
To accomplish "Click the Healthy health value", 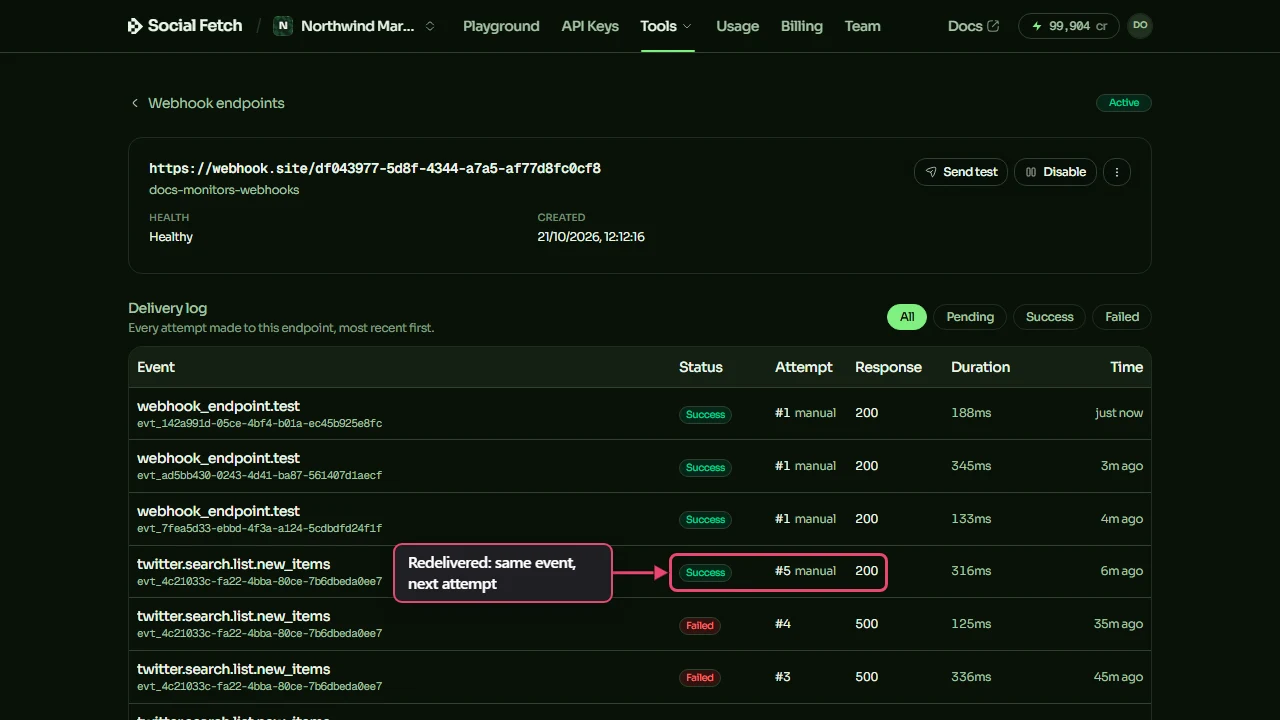I will tap(171, 237).
